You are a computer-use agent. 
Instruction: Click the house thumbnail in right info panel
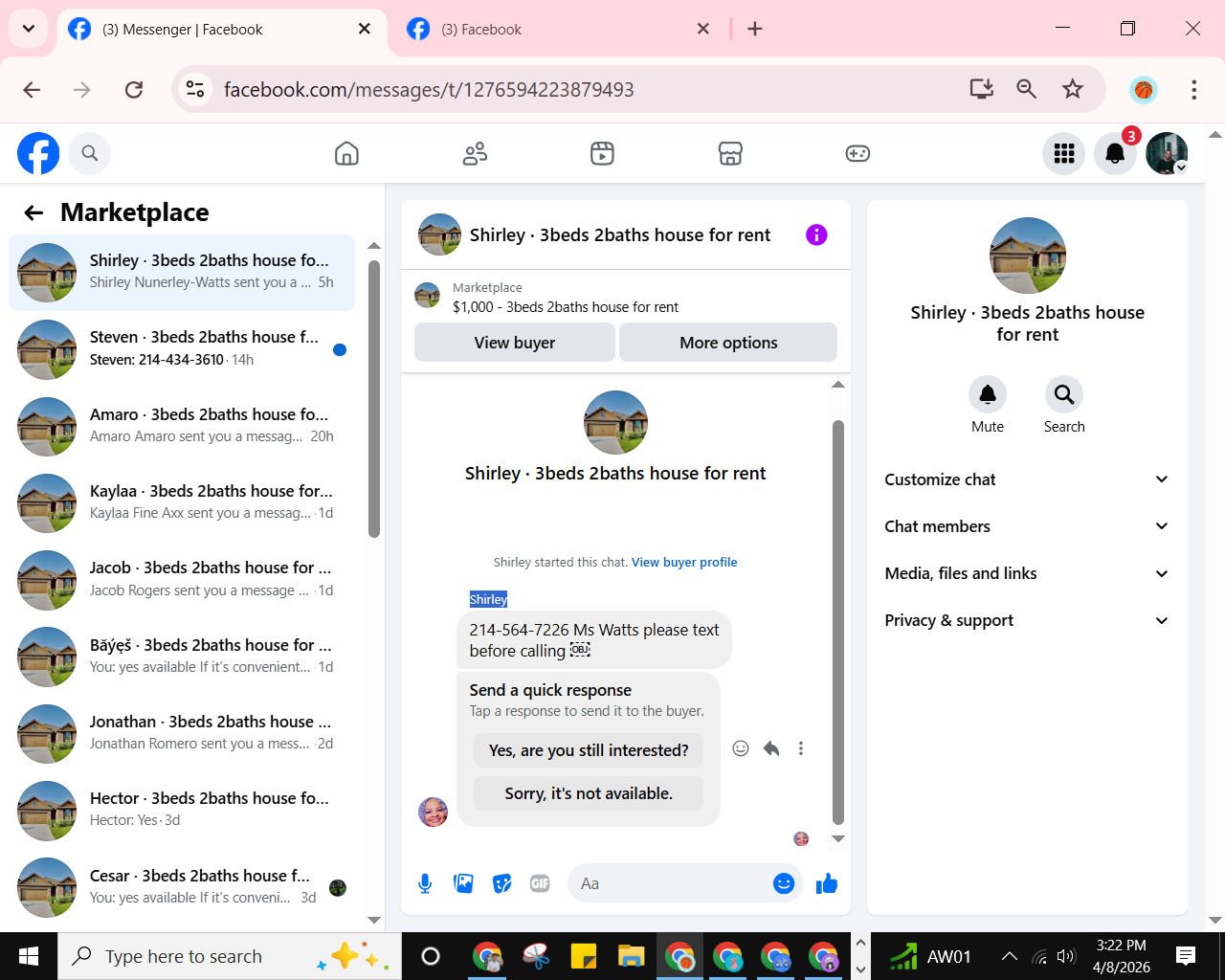[1028, 256]
